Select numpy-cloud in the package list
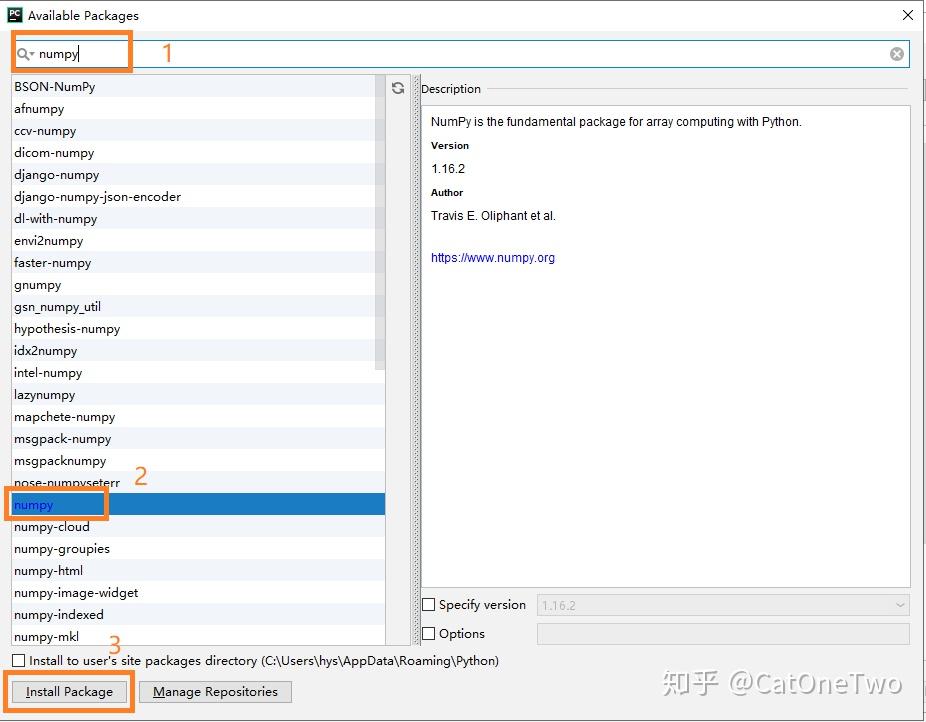 tap(198, 527)
